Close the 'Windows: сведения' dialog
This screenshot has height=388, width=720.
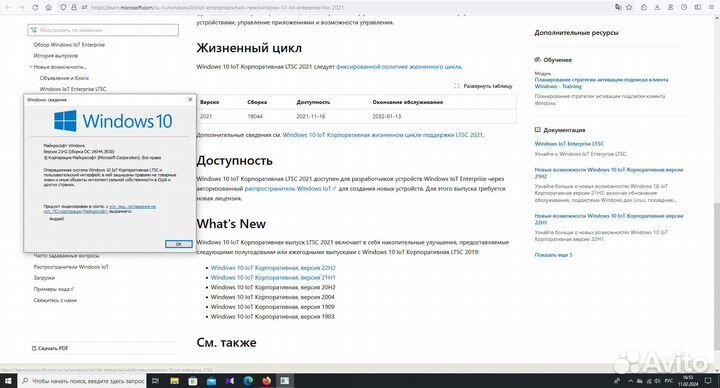pyautogui.click(x=191, y=99)
